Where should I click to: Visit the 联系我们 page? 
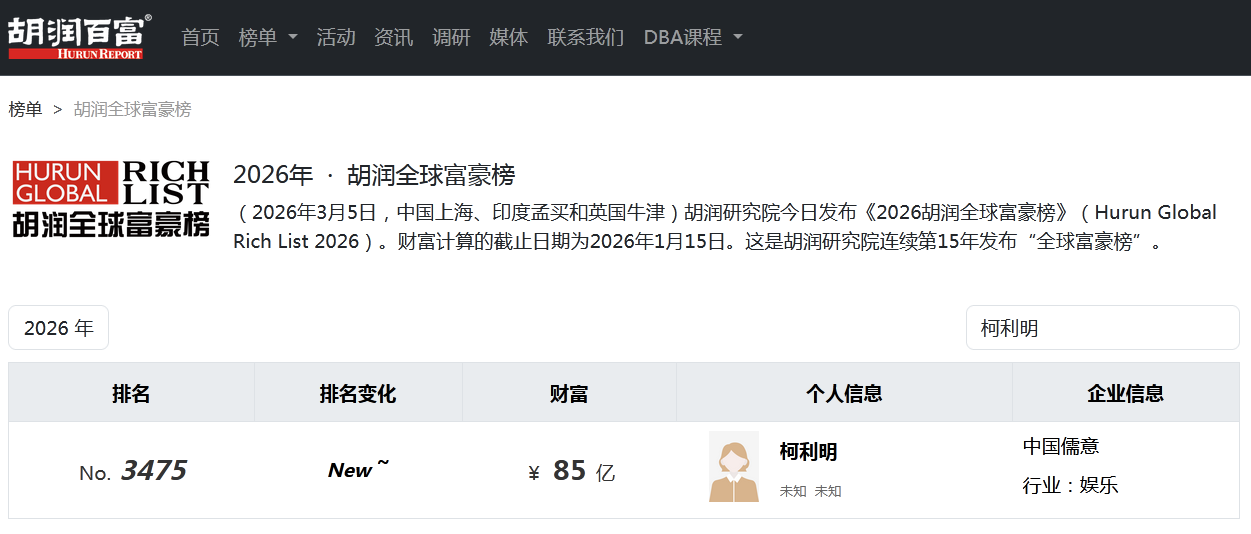point(586,37)
